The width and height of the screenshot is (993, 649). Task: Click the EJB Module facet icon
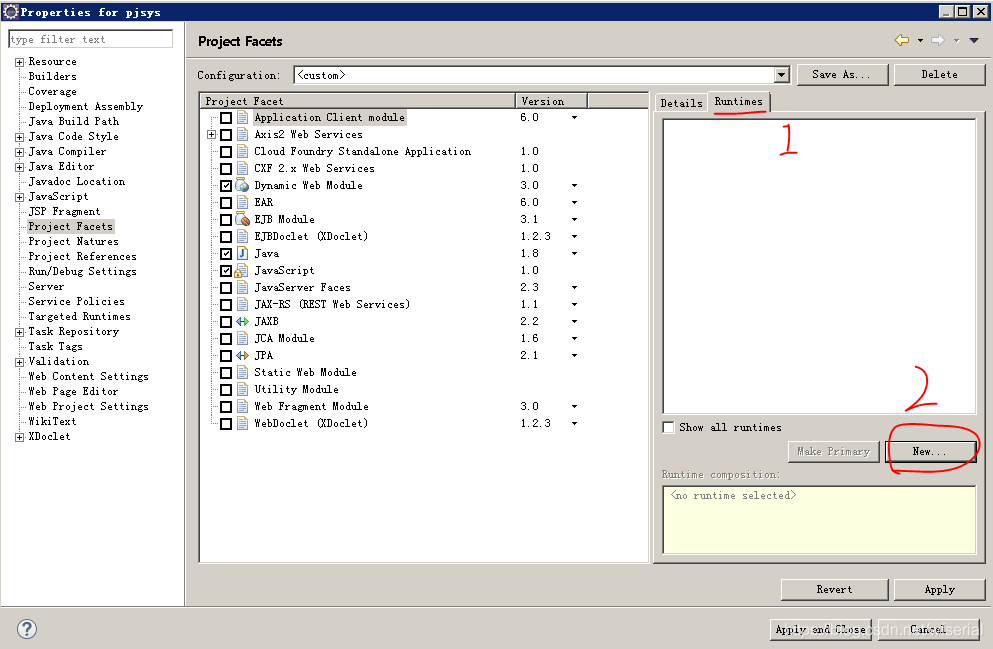click(x=242, y=220)
